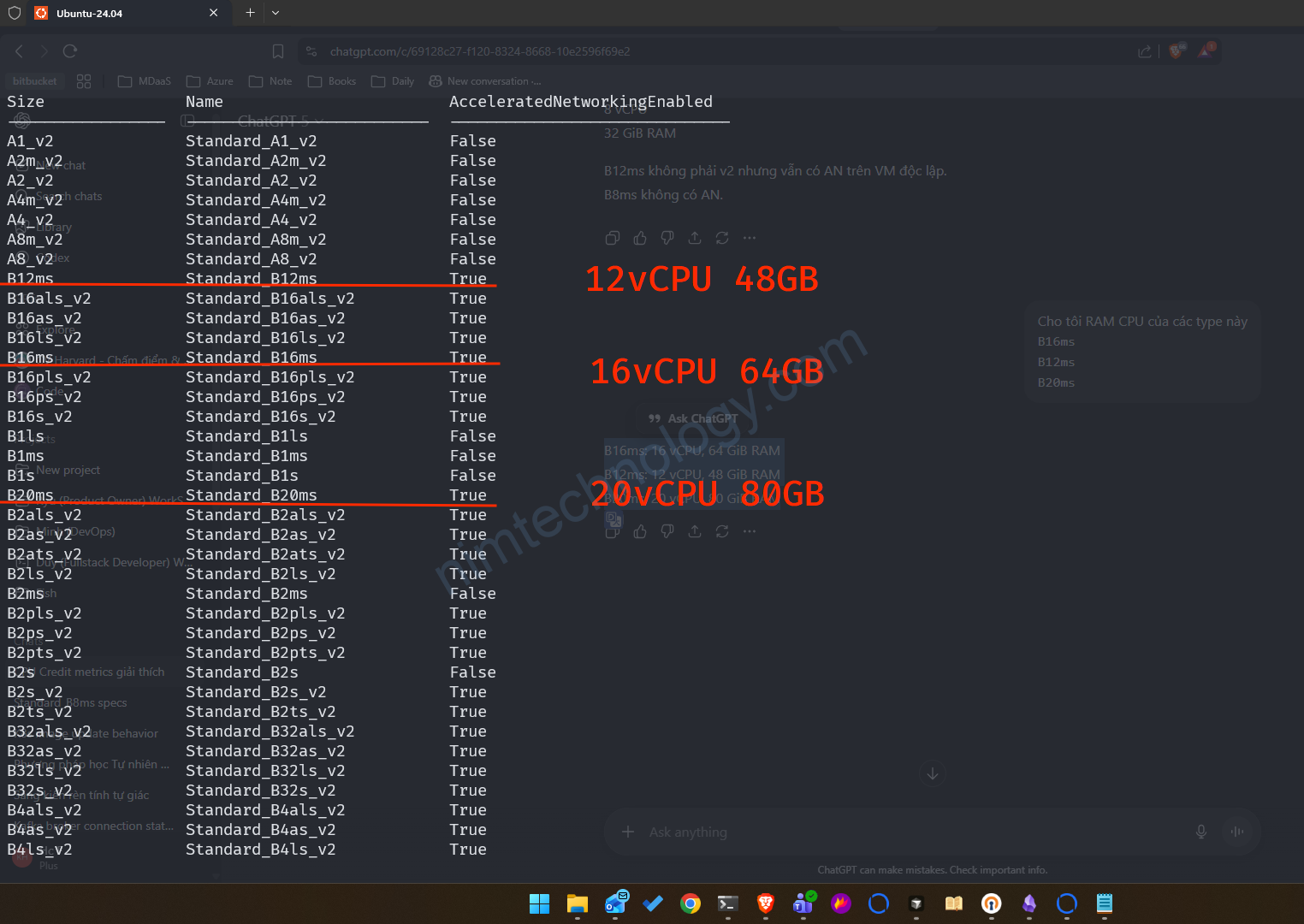The height and width of the screenshot is (924, 1304).
Task: Open Windows Terminal from the taskbar
Action: [728, 903]
